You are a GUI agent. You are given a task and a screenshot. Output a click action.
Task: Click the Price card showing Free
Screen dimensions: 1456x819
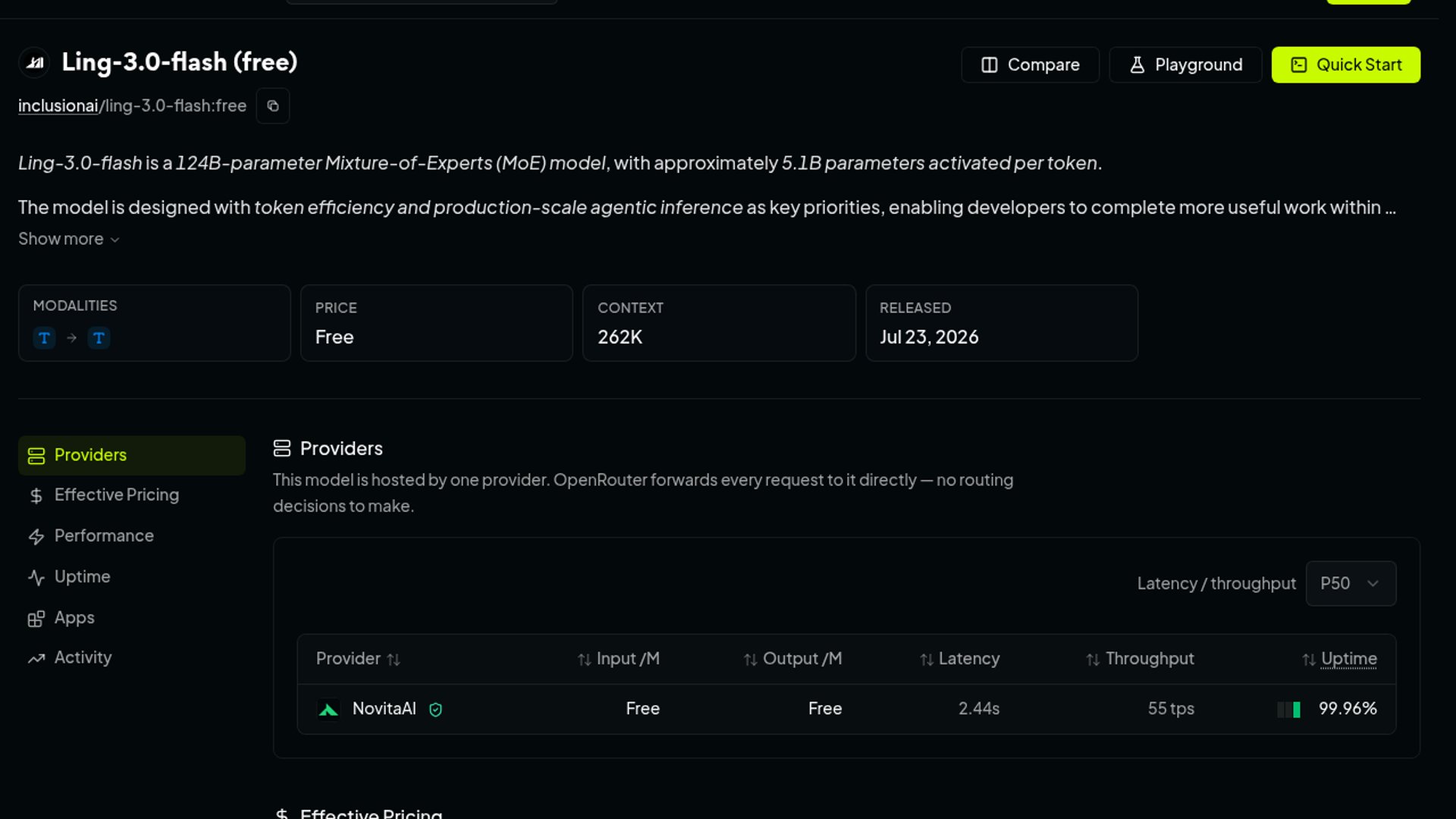[437, 323]
